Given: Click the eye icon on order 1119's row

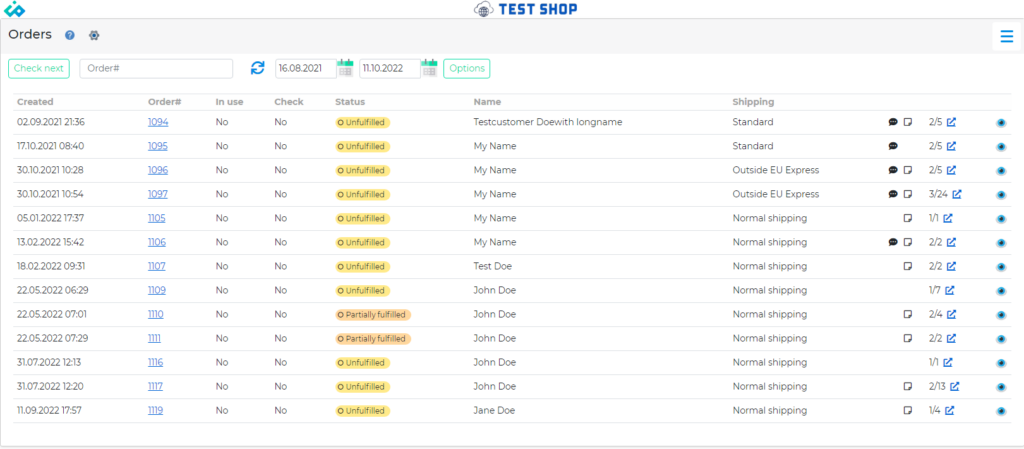Looking at the screenshot, I should click(x=1001, y=411).
